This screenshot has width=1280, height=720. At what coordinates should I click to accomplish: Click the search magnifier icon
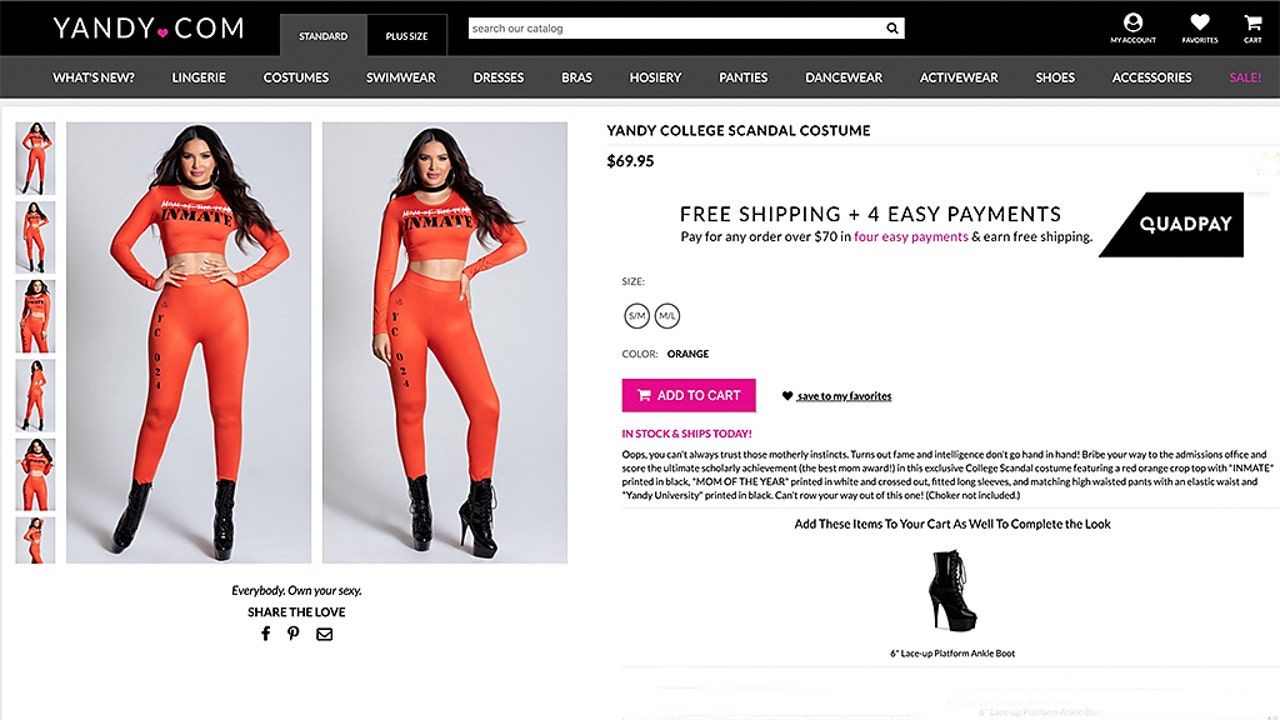(x=892, y=29)
